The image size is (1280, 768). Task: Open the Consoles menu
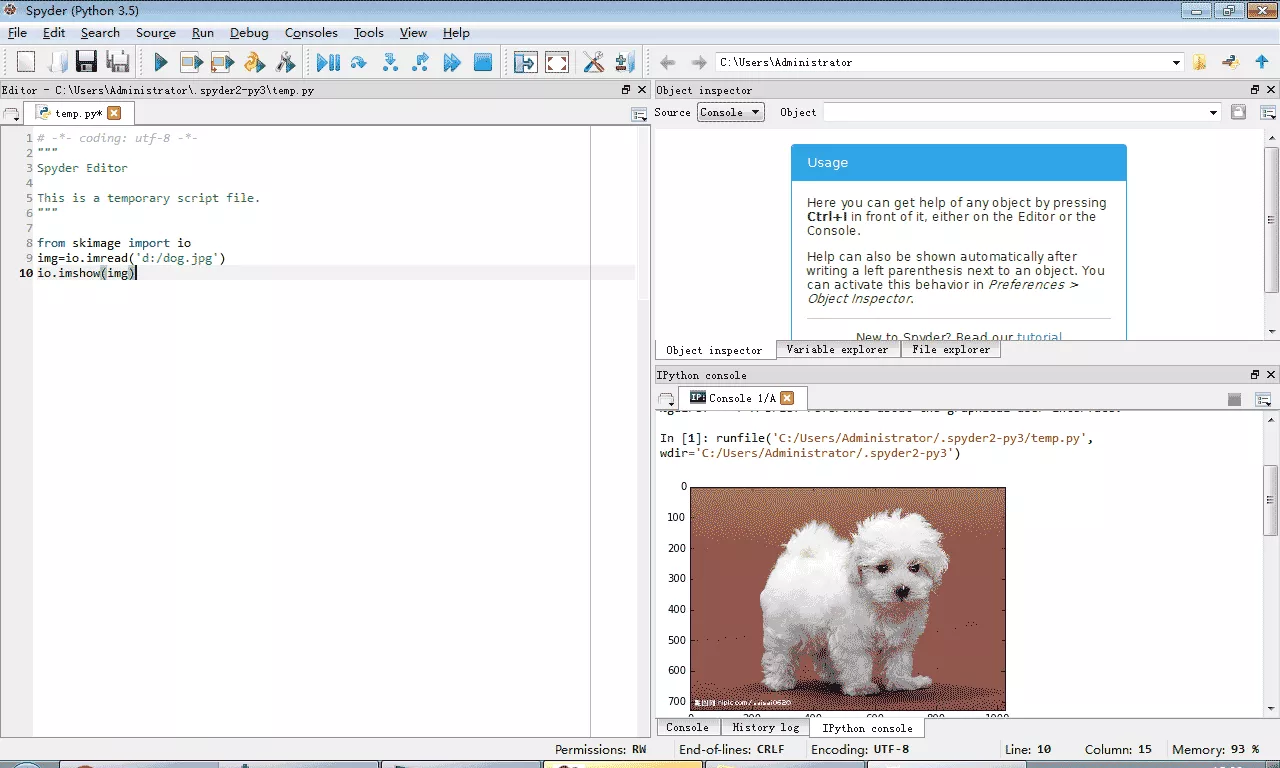click(x=311, y=33)
